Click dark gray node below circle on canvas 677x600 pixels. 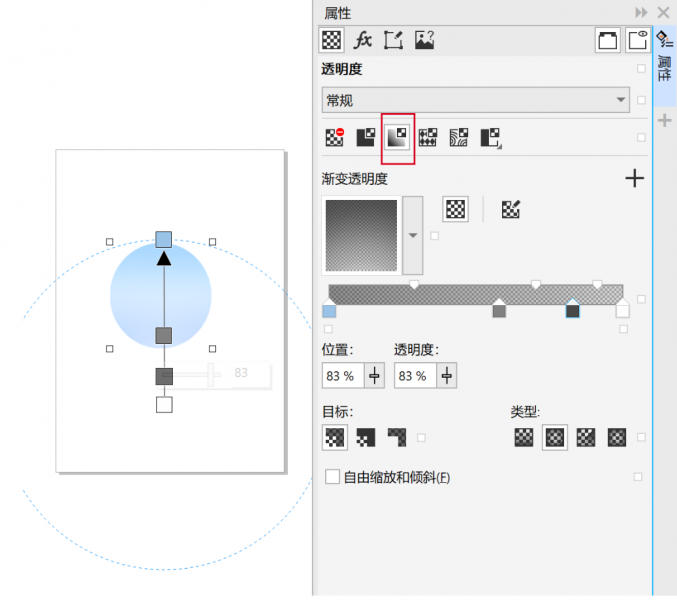point(164,376)
